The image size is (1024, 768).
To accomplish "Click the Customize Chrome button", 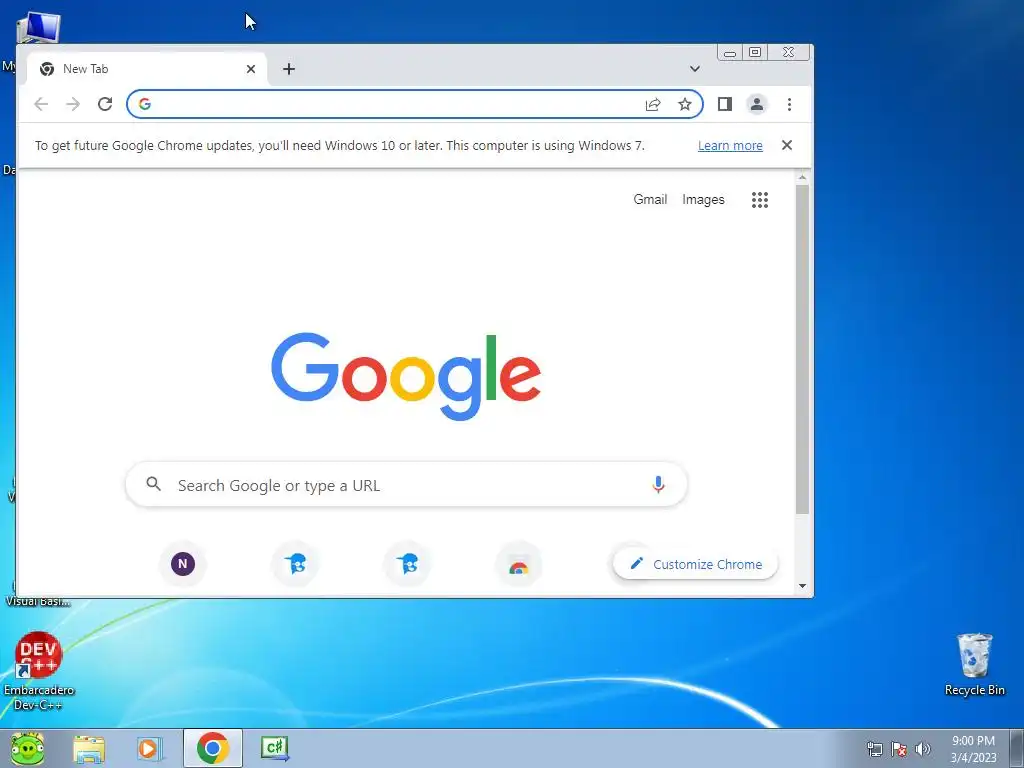I will click(x=696, y=564).
